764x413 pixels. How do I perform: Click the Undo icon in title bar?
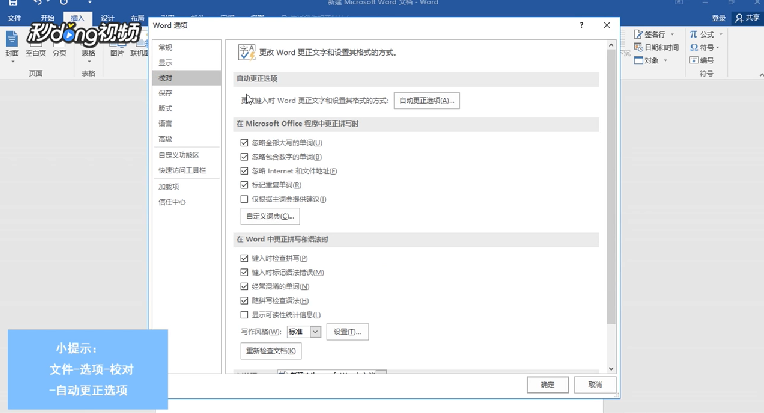pos(38,2)
